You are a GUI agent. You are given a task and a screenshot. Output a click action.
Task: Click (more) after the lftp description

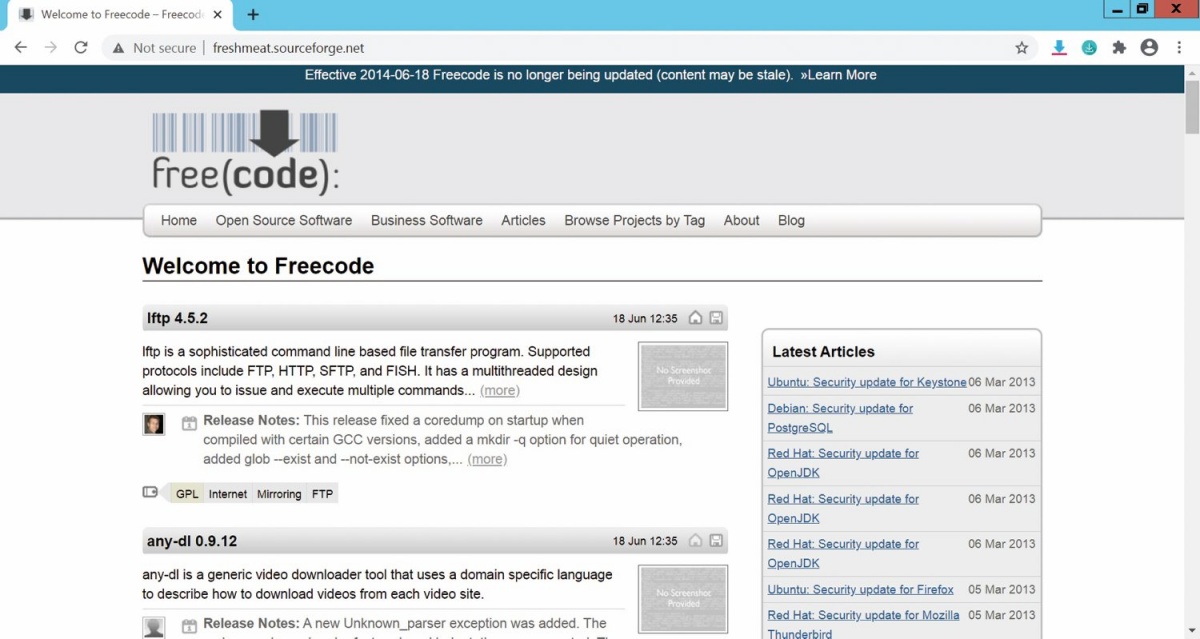point(500,390)
